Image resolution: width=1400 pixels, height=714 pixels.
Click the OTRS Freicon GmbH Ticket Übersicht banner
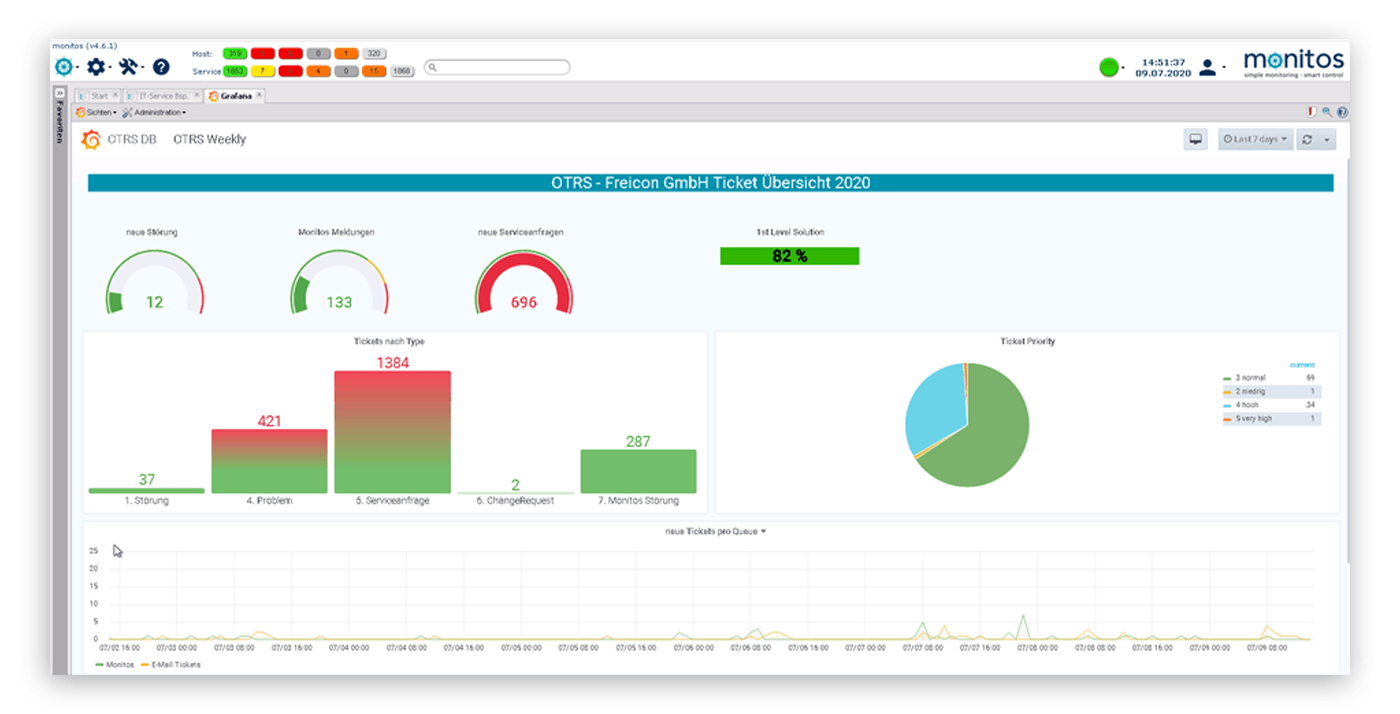click(x=710, y=183)
